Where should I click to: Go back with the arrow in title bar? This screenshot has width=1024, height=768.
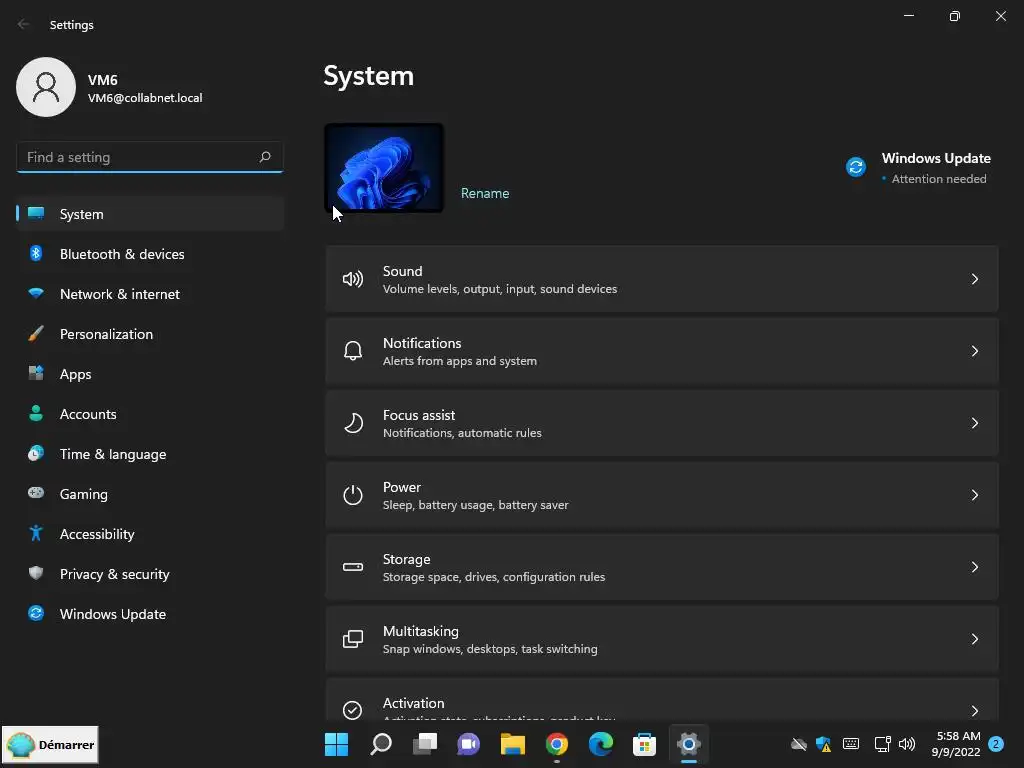click(x=24, y=24)
